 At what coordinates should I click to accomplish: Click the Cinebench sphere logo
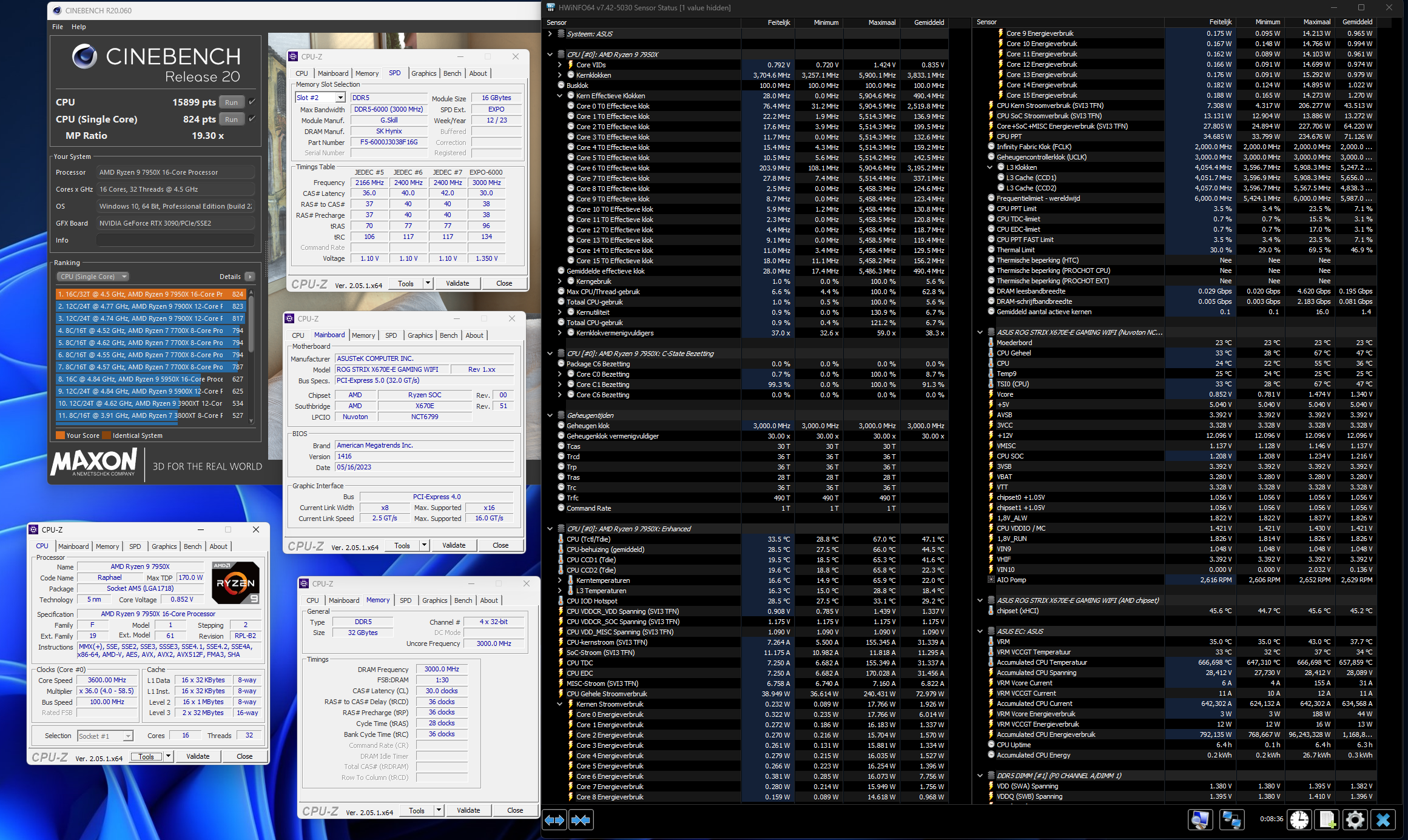[84, 56]
